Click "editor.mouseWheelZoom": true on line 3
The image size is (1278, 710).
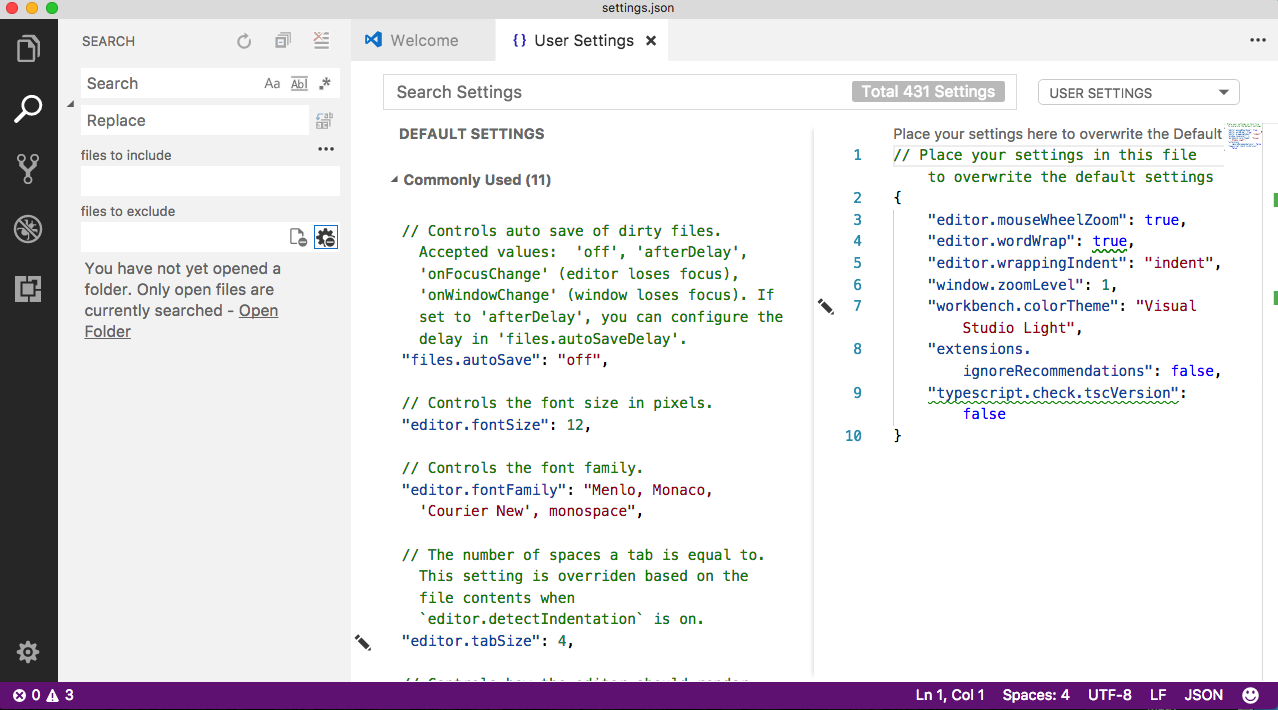coord(1057,220)
